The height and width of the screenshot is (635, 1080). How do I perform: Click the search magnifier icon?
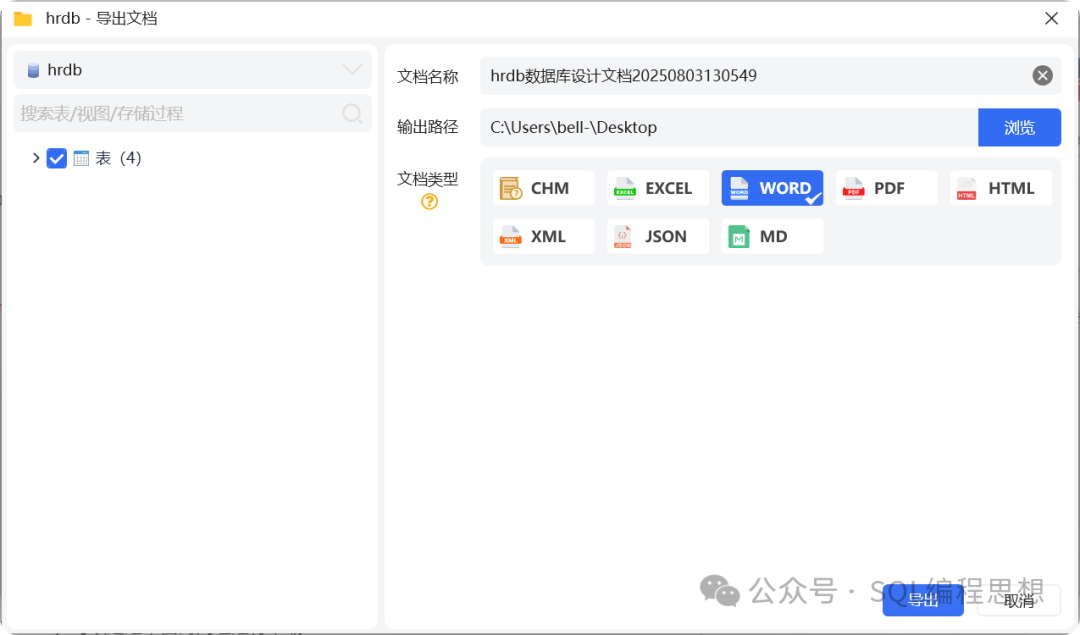click(352, 113)
